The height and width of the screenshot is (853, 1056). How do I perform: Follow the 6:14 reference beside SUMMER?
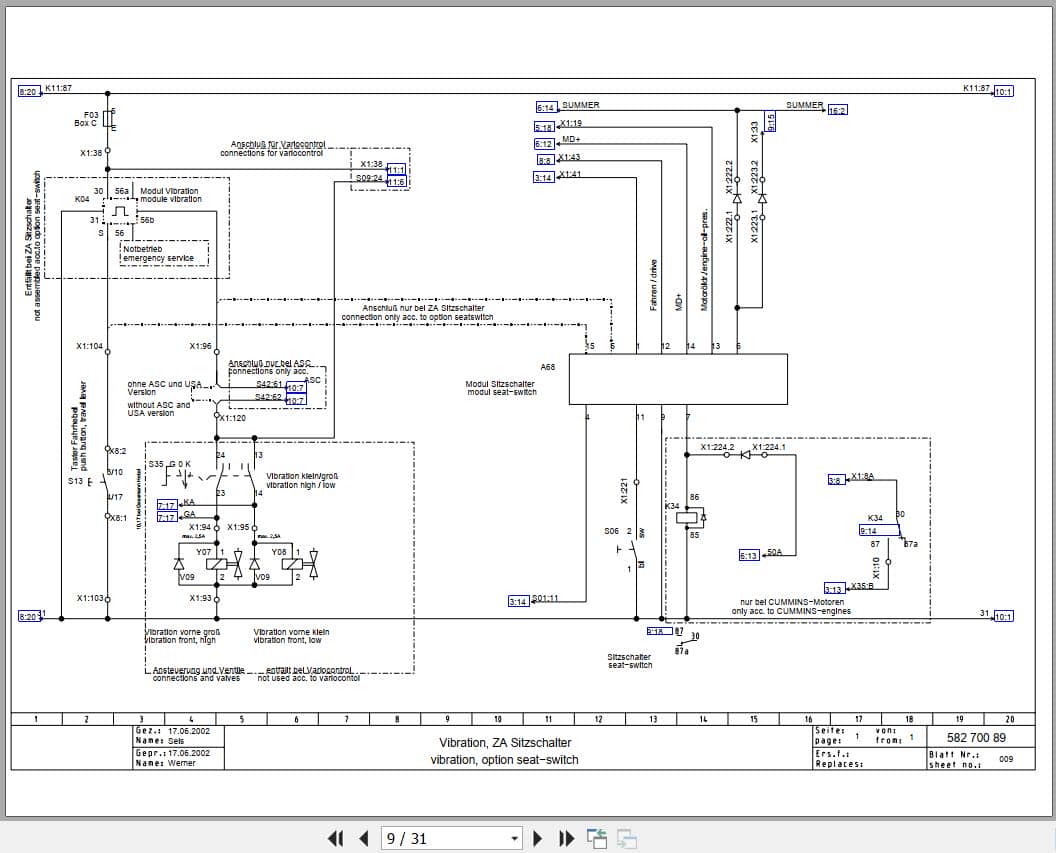coord(546,108)
